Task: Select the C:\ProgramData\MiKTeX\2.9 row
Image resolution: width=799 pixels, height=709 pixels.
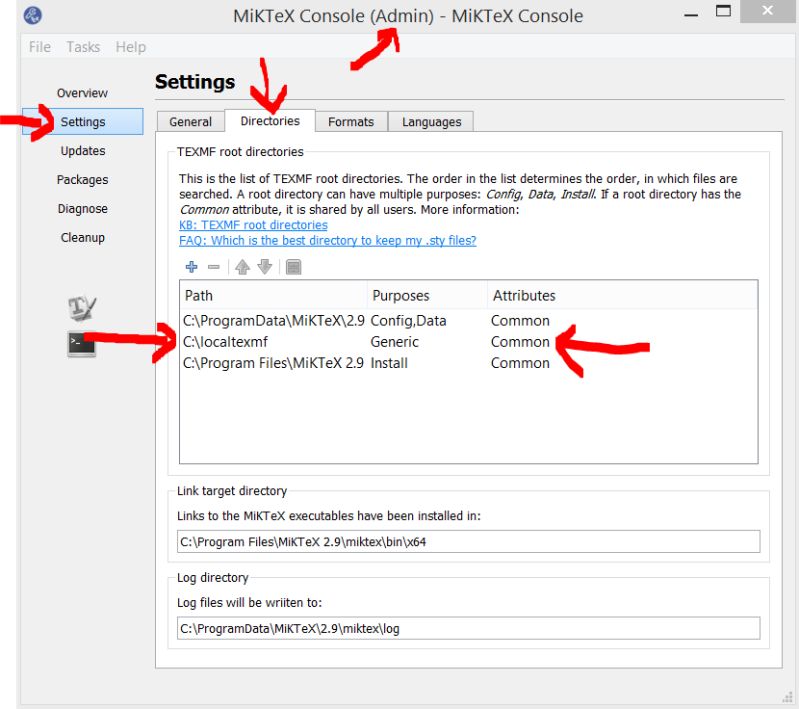Action: [x=469, y=321]
